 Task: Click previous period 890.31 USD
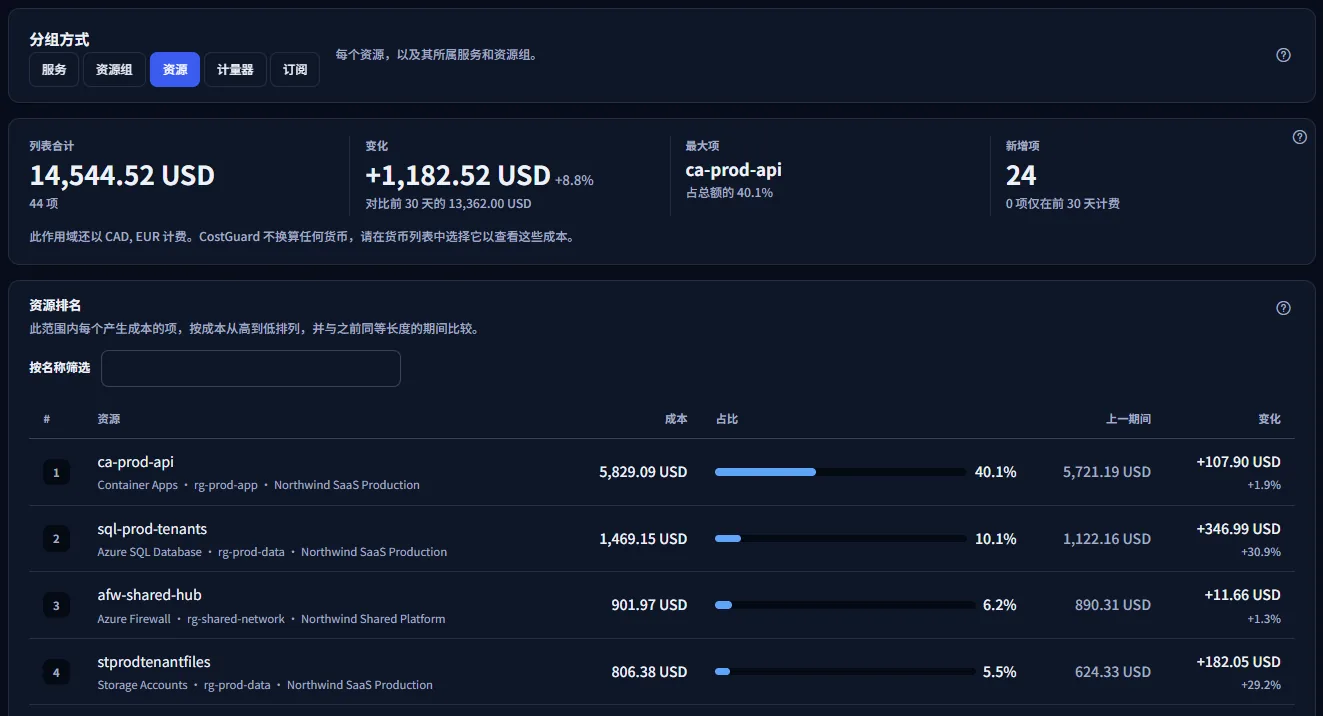(x=1113, y=605)
